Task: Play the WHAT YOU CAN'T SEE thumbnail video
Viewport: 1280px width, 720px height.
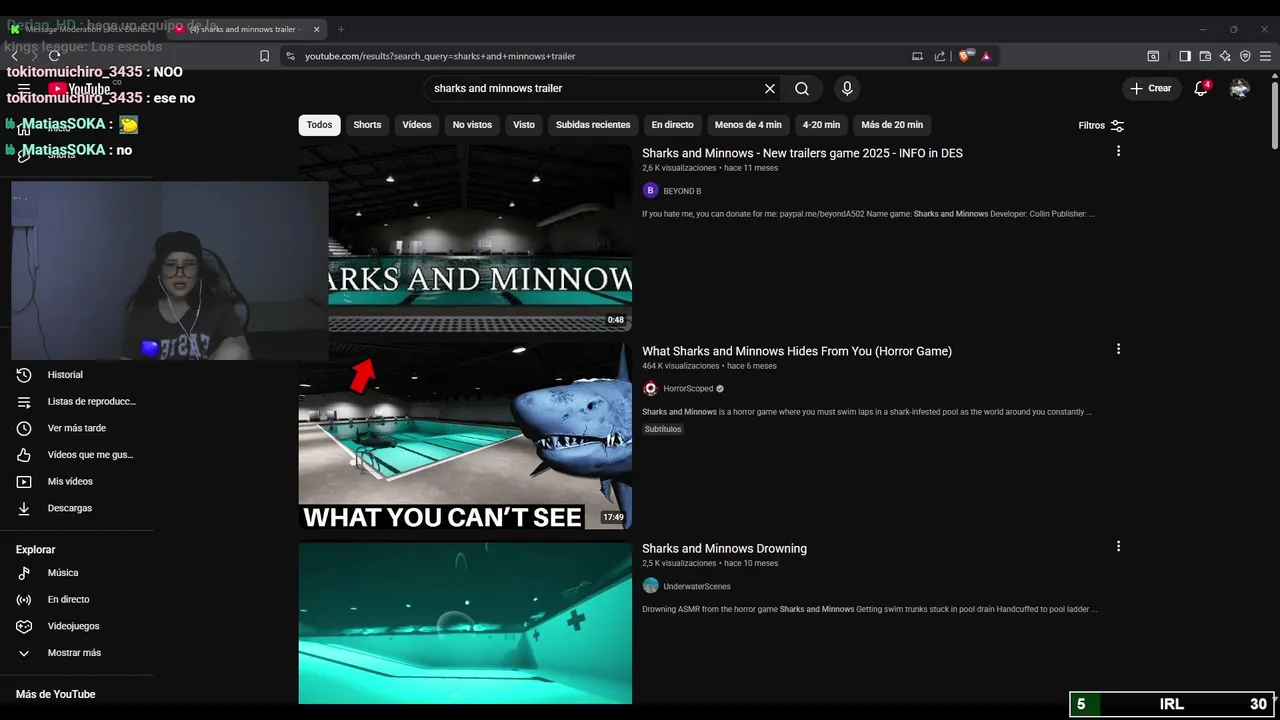Action: (465, 437)
